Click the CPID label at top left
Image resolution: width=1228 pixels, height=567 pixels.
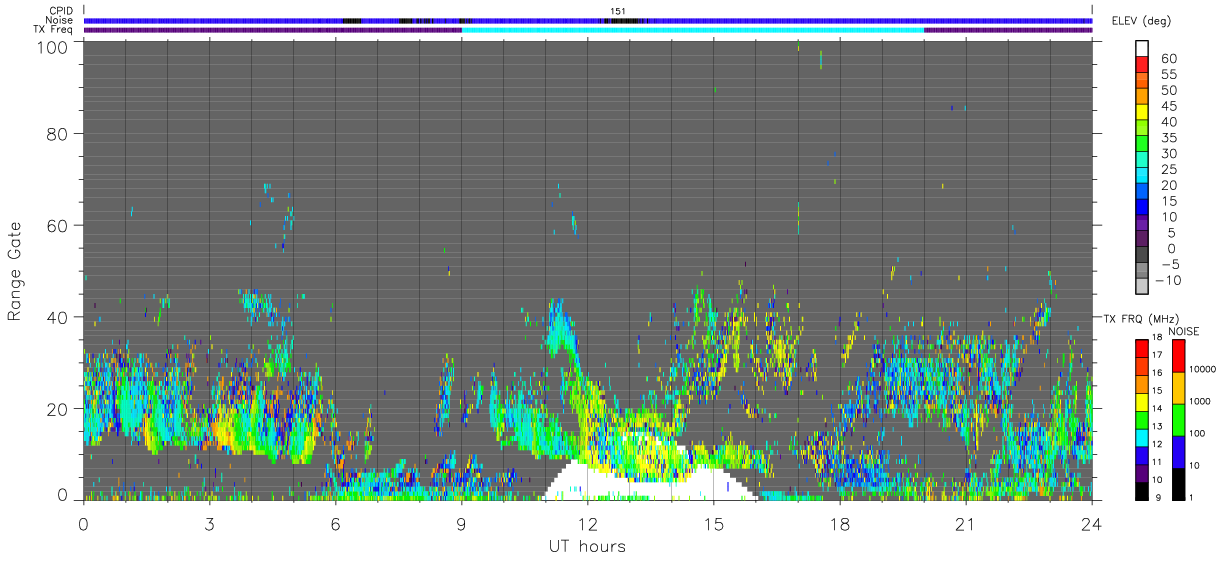click(x=59, y=11)
